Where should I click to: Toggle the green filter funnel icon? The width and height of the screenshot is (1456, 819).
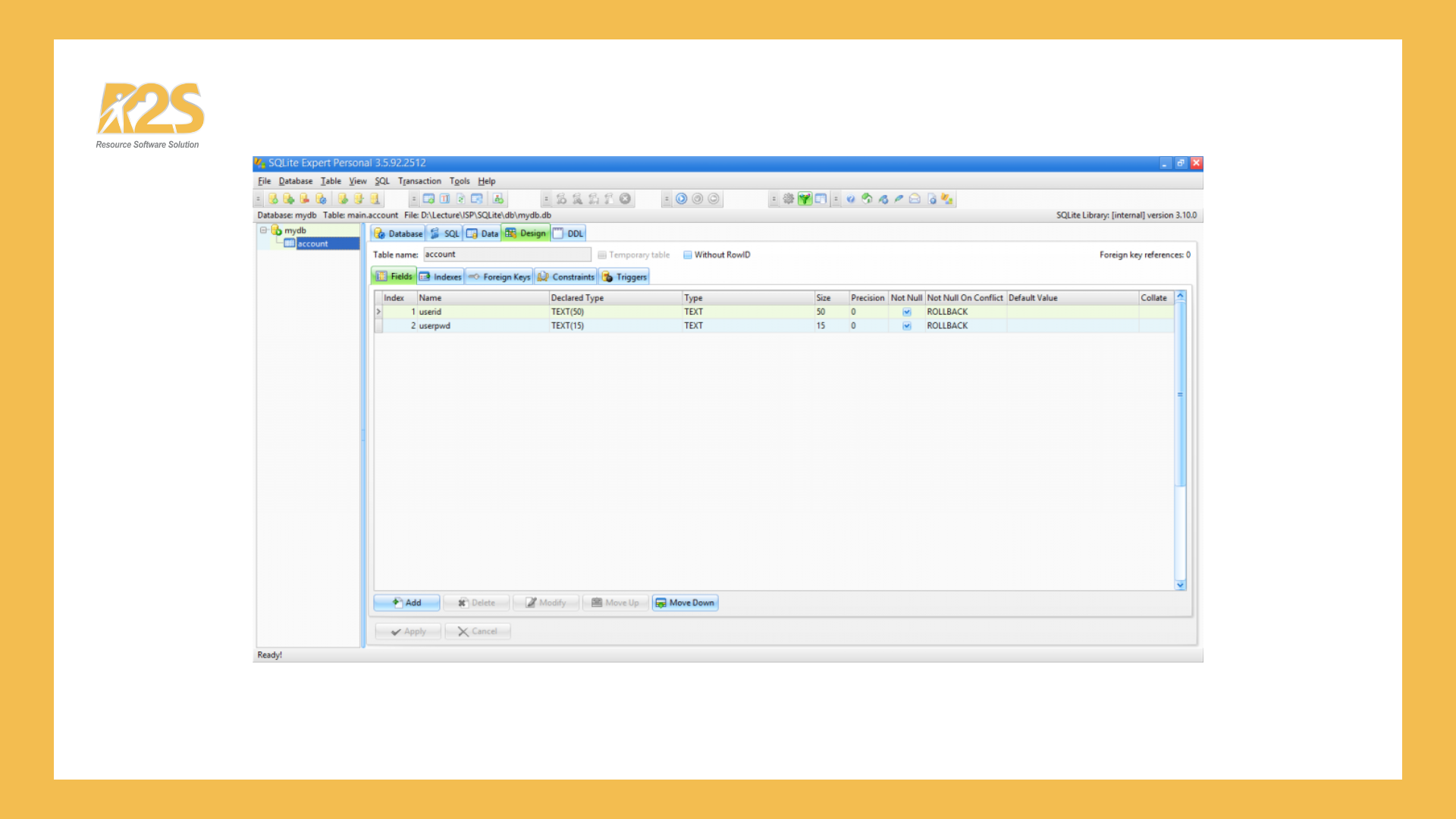tap(805, 199)
